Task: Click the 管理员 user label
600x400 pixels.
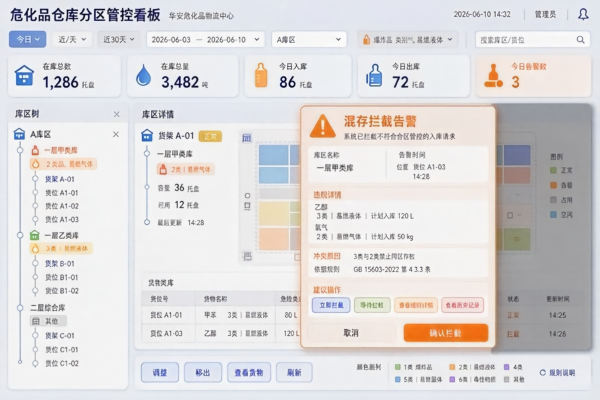Action: click(x=545, y=15)
